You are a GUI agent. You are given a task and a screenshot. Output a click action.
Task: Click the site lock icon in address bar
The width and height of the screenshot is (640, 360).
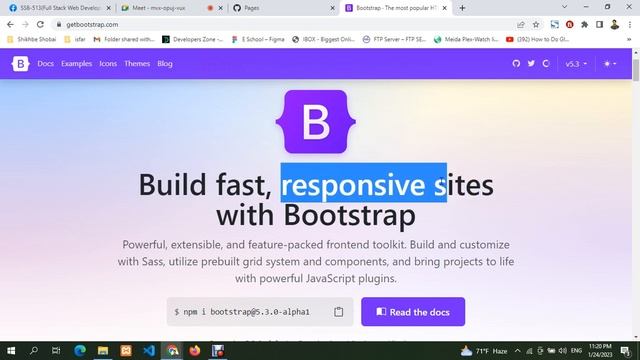click(59, 24)
